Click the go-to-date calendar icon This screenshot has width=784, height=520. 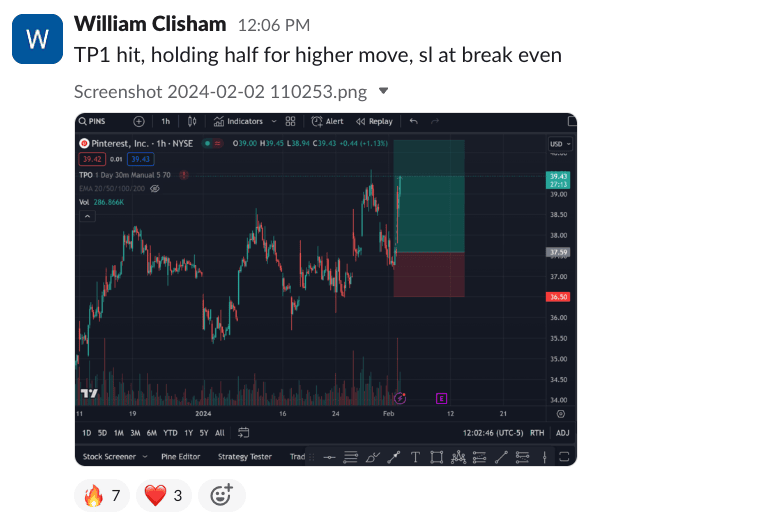tap(244, 433)
